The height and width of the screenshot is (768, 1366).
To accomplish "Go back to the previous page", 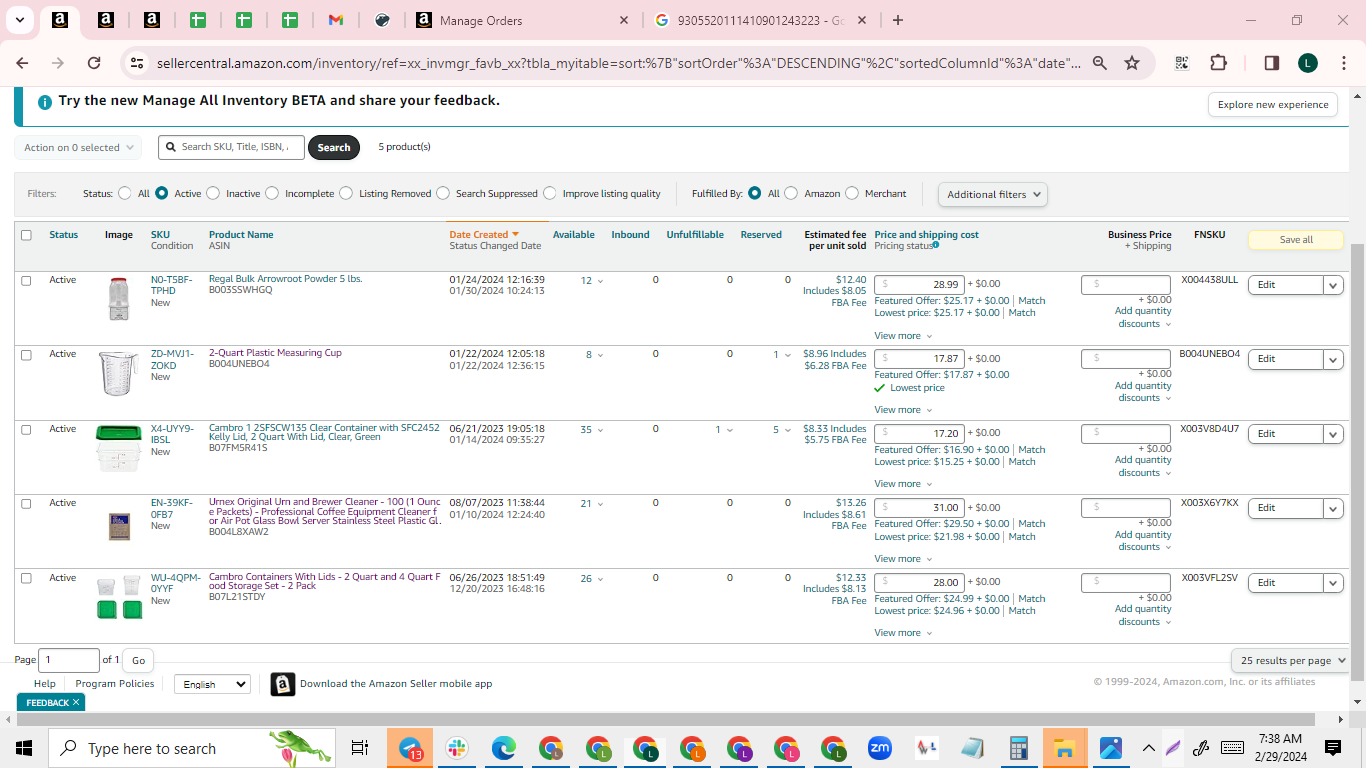I will 22,63.
